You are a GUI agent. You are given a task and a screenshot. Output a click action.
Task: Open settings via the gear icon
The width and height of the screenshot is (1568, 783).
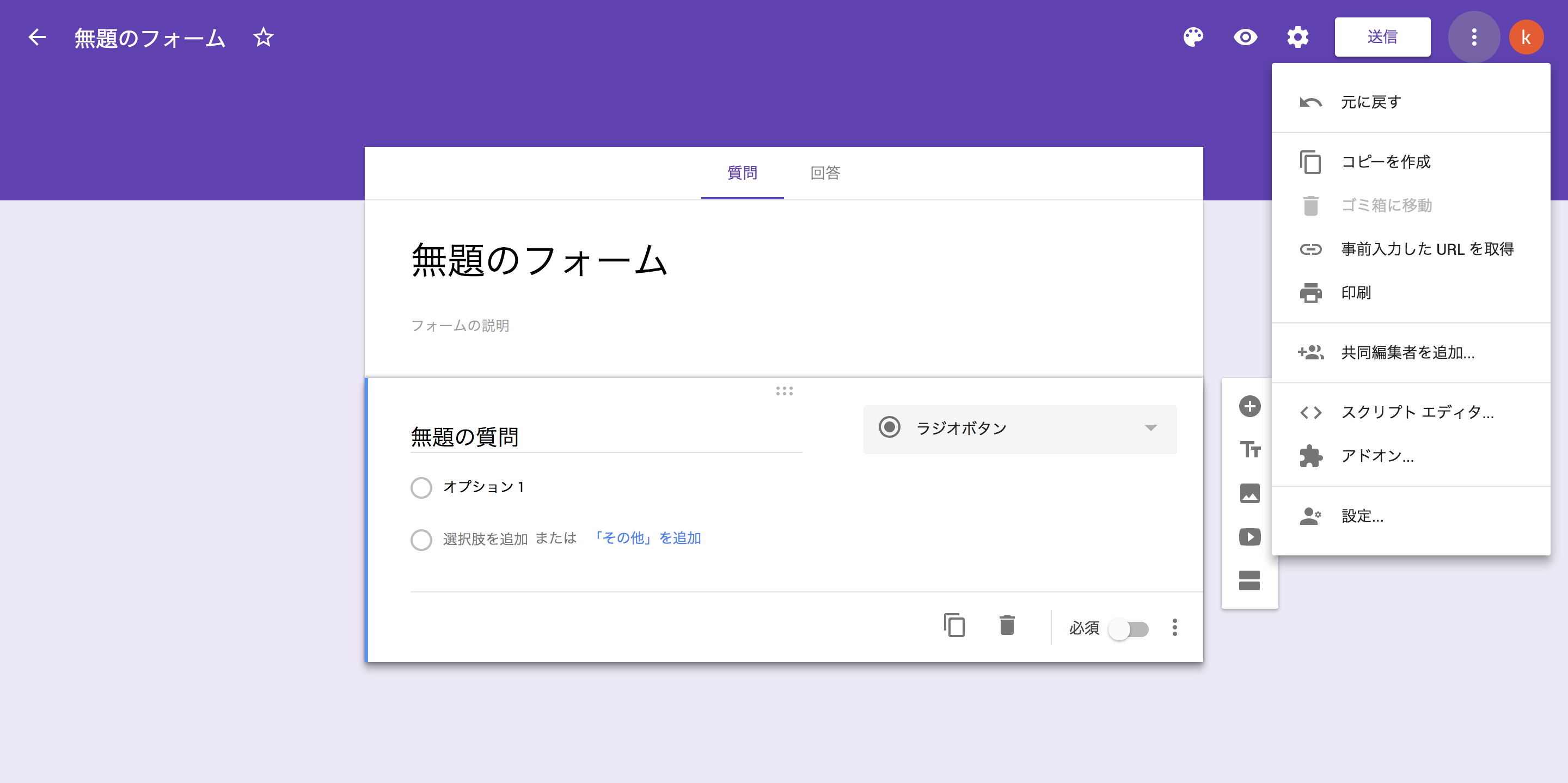coord(1298,37)
